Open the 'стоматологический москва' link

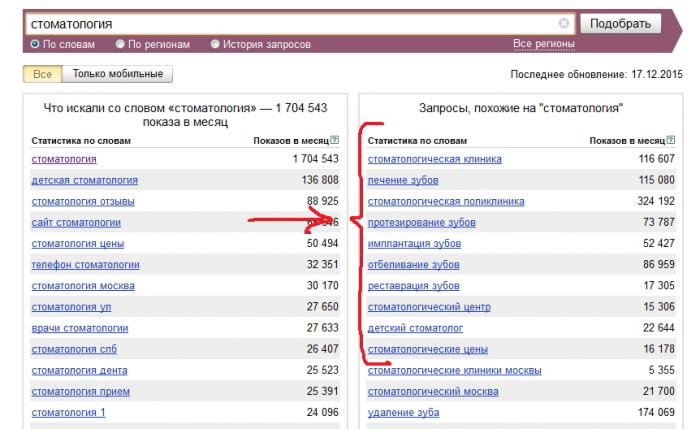(433, 392)
